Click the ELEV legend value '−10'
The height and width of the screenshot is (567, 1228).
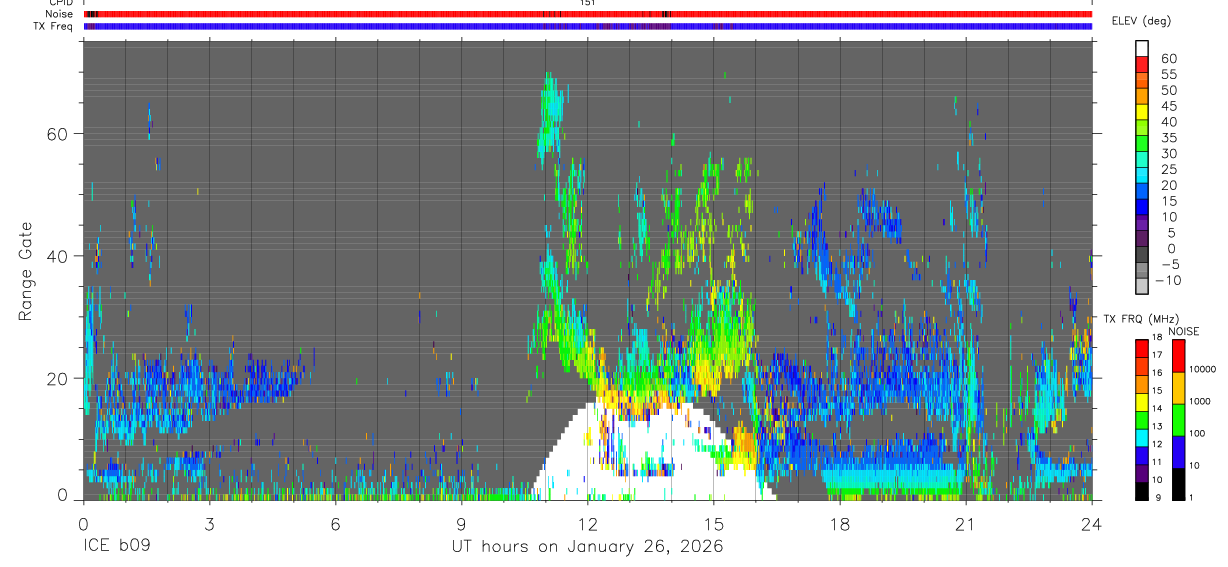click(x=1170, y=281)
